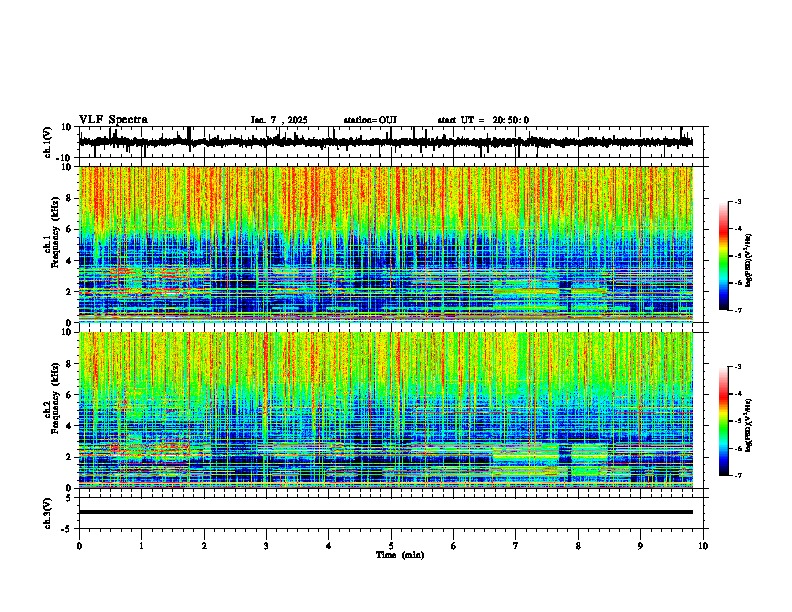The width and height of the screenshot is (792, 612).
Task: Click the ch.2 spectrogram "8" kHz tick label
Action: (69, 364)
